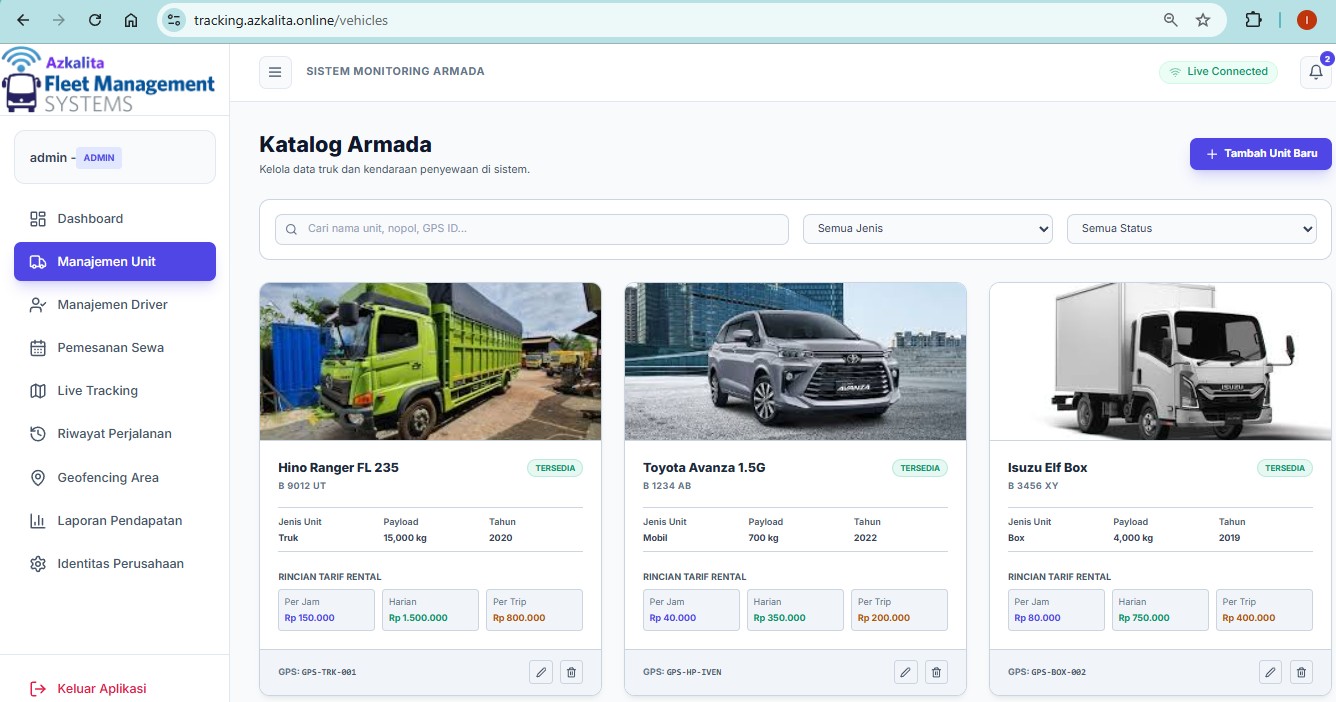The width and height of the screenshot is (1336, 702).
Task: Delete the Hino Ranger FL 235 unit
Action: coord(571,672)
